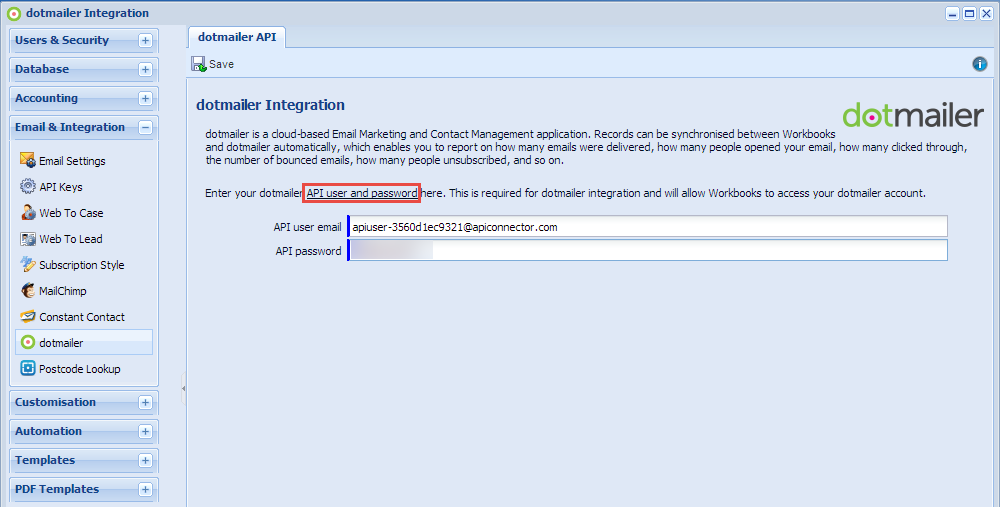Click the Email Settings icon in sidebar
1000x507 pixels.
[27, 160]
